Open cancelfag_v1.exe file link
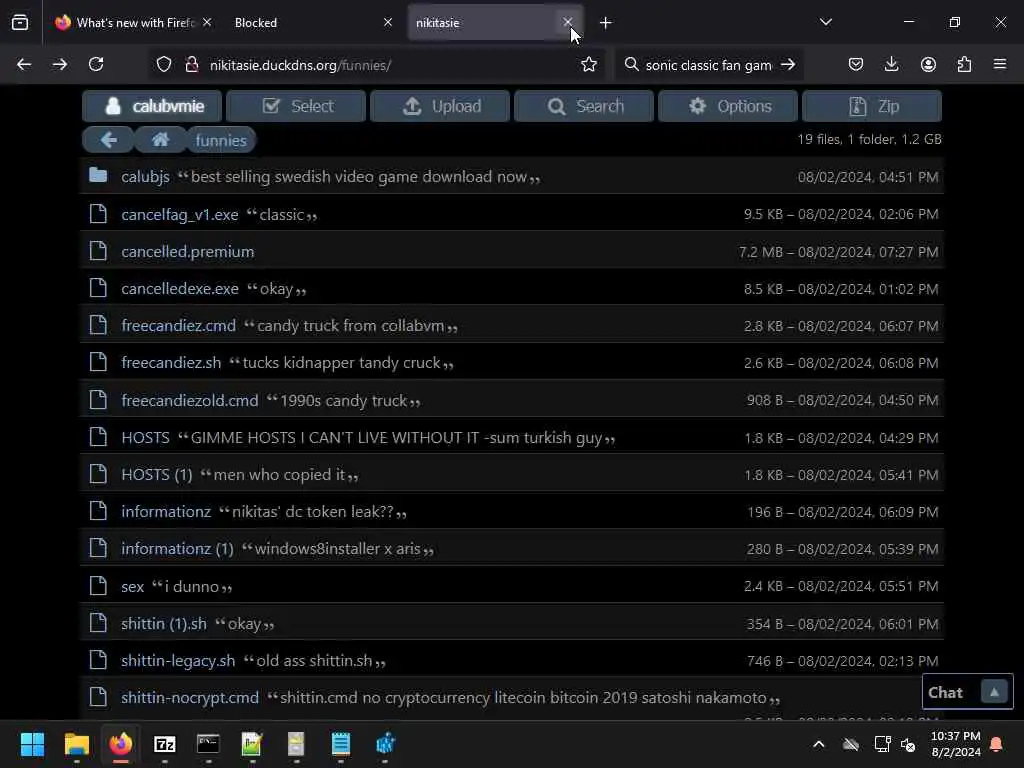The image size is (1024, 768). (180, 214)
